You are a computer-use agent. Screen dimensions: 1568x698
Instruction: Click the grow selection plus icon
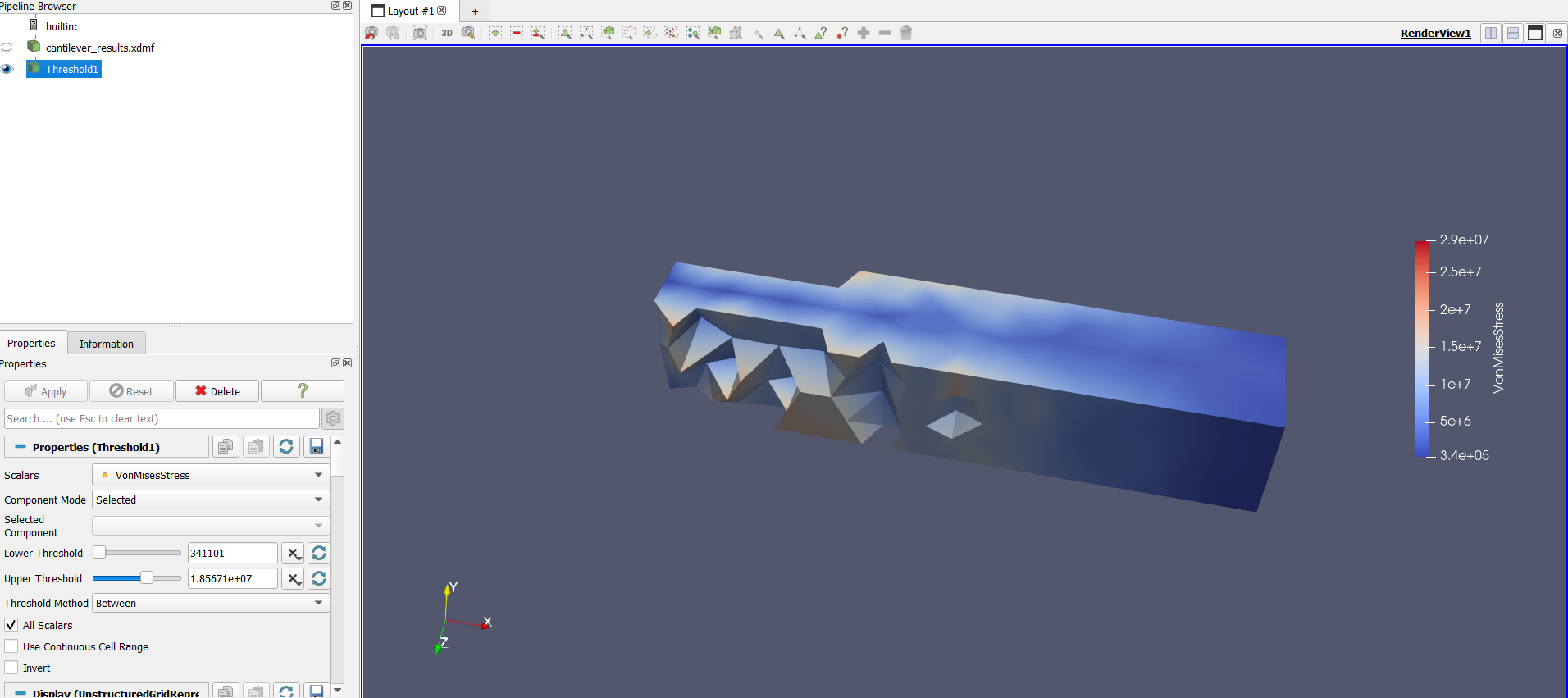click(x=864, y=33)
